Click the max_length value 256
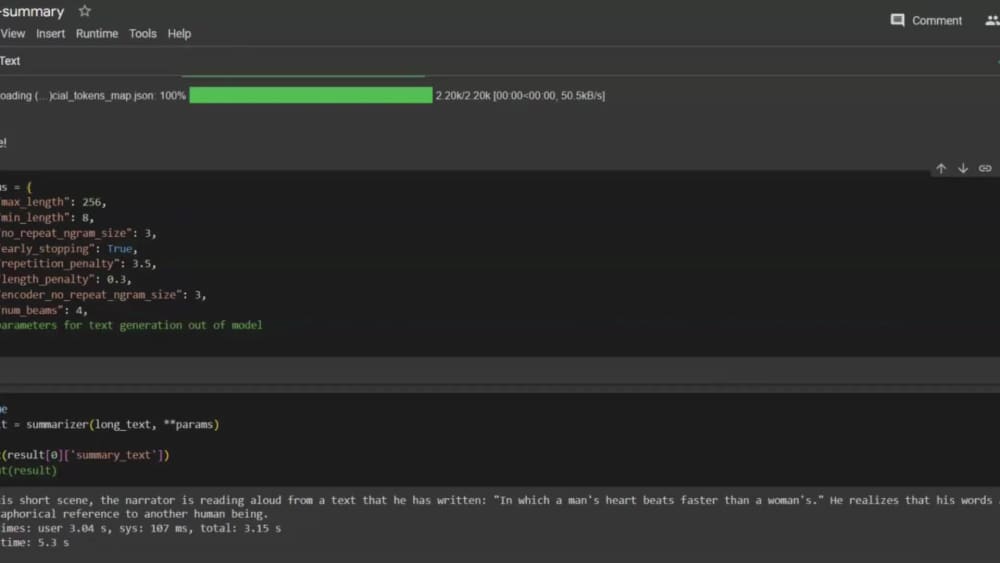 point(91,202)
